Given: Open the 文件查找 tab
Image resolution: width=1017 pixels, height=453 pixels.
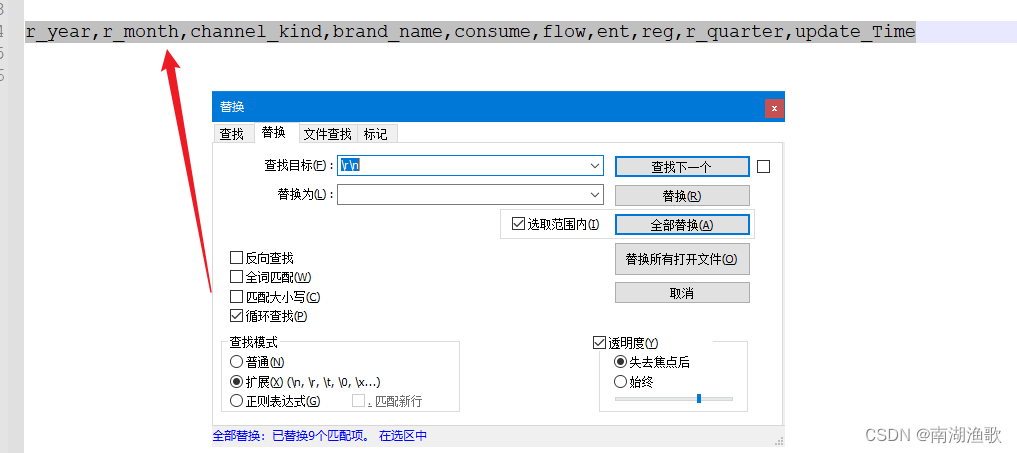Looking at the screenshot, I should [328, 134].
